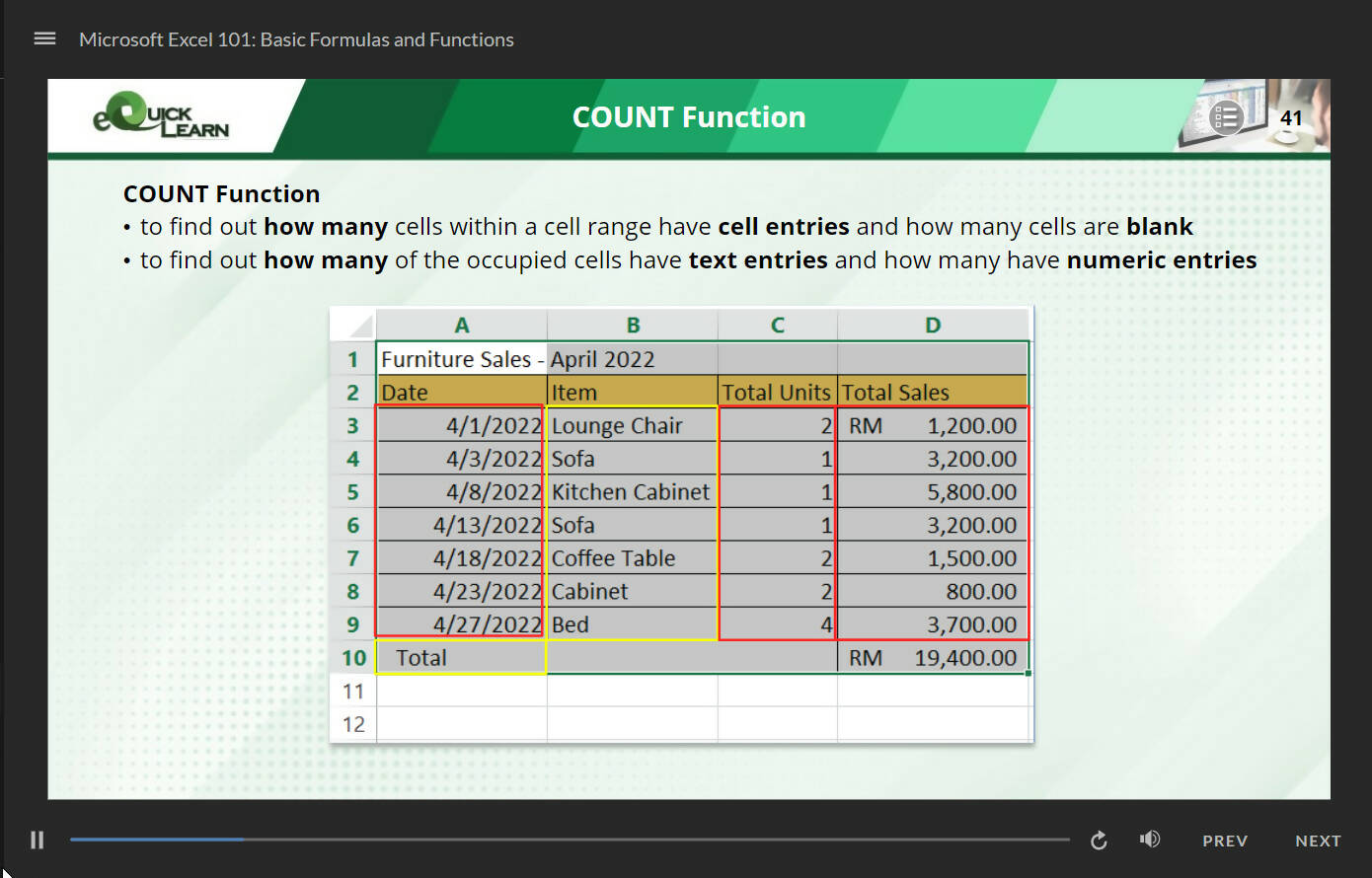Click the 'Kitchen Cabinet' item cell
This screenshot has height=878, width=1372.
coord(633,491)
